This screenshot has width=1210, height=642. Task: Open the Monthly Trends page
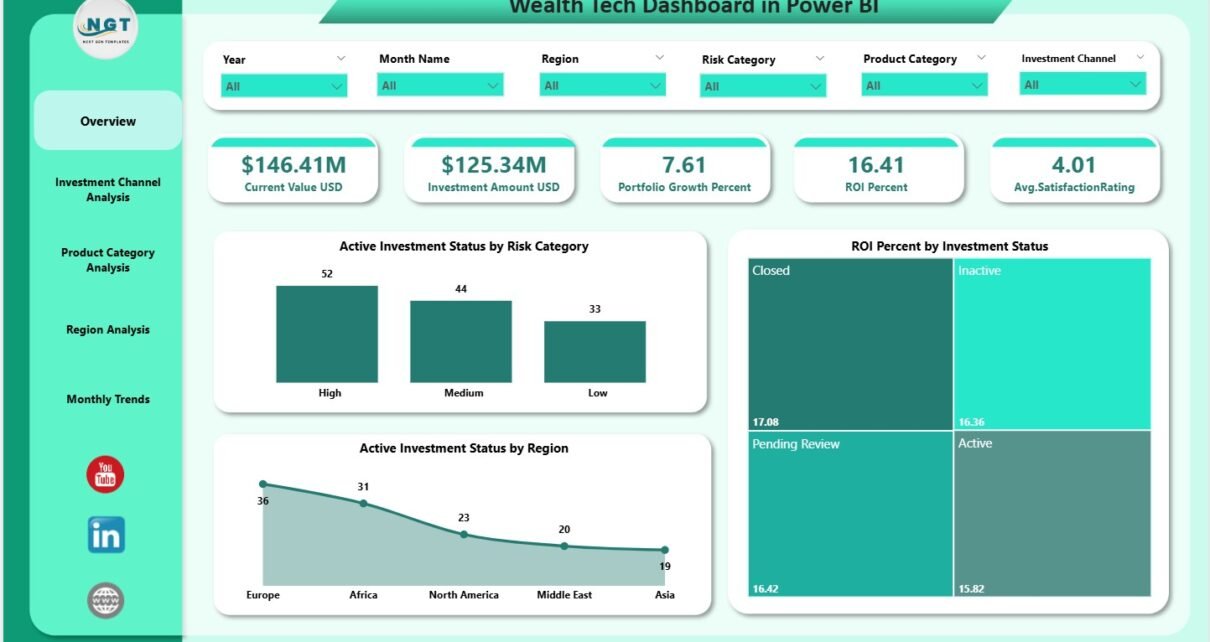point(108,399)
